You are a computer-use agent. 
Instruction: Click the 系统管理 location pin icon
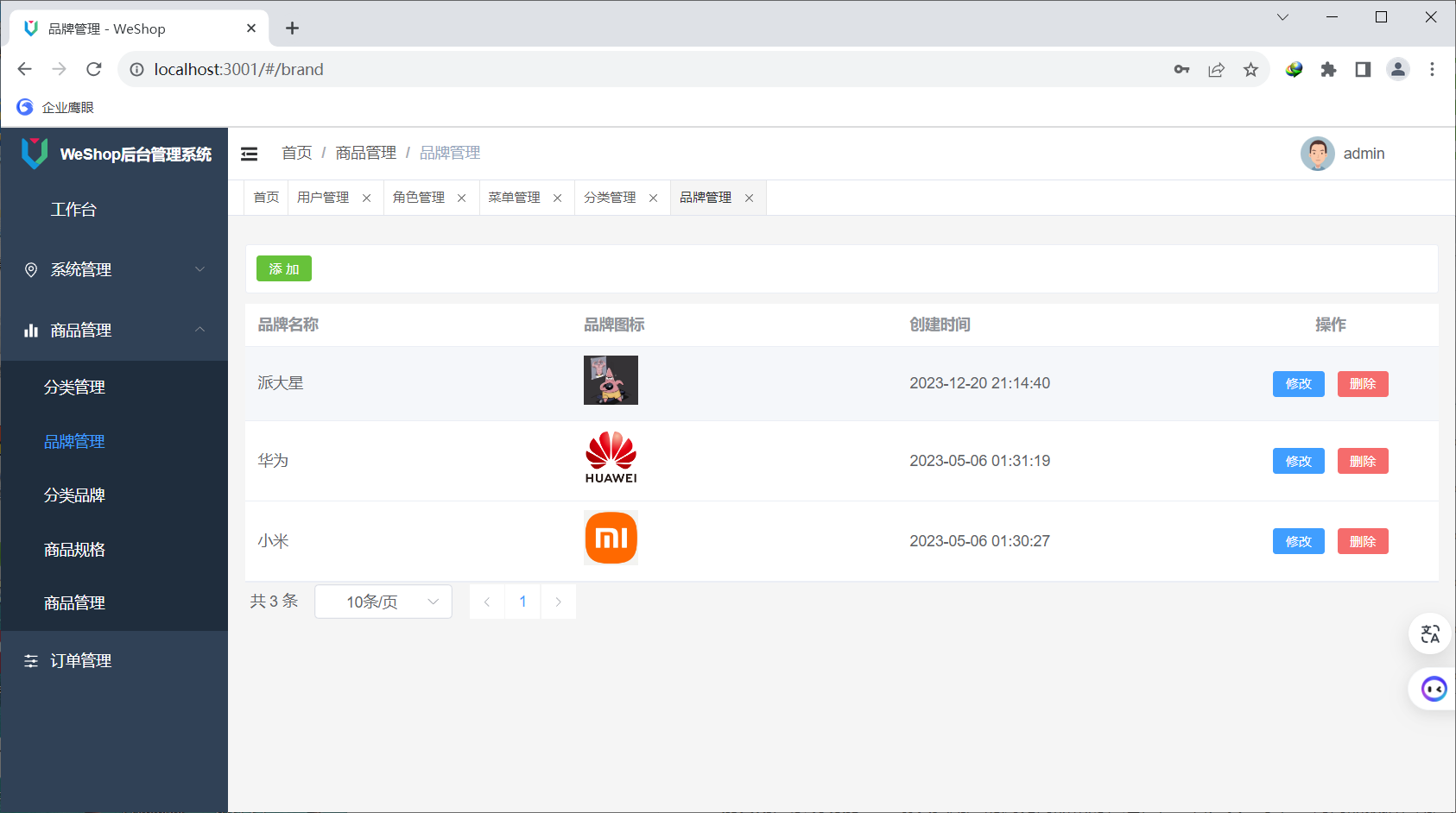(x=31, y=269)
